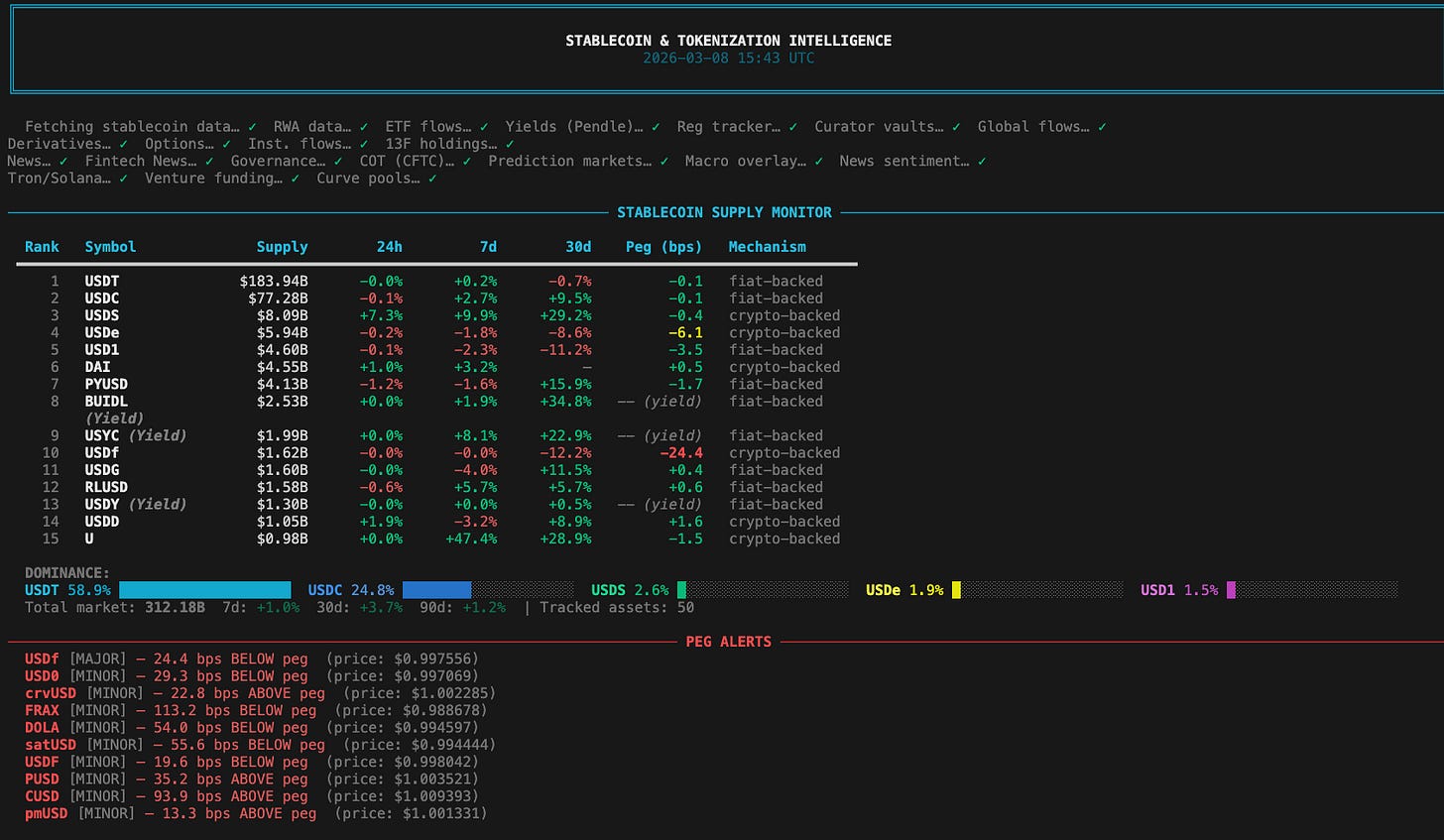Click the Mechanism column header

(x=767, y=247)
